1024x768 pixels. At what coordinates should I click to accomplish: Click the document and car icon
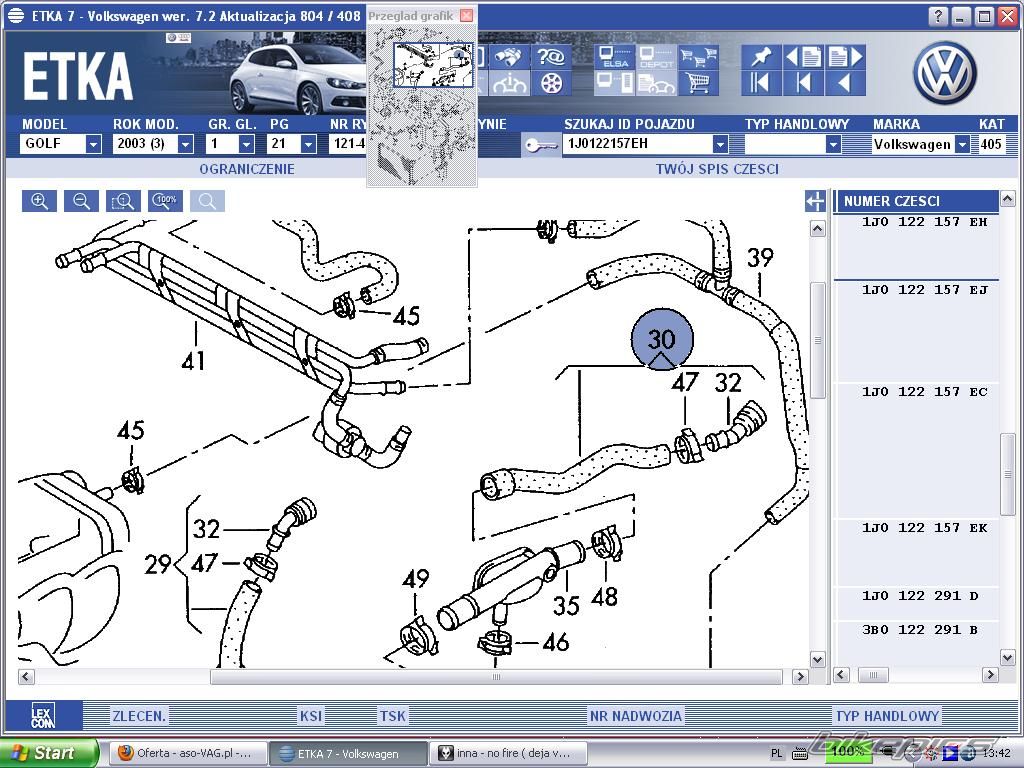656,84
